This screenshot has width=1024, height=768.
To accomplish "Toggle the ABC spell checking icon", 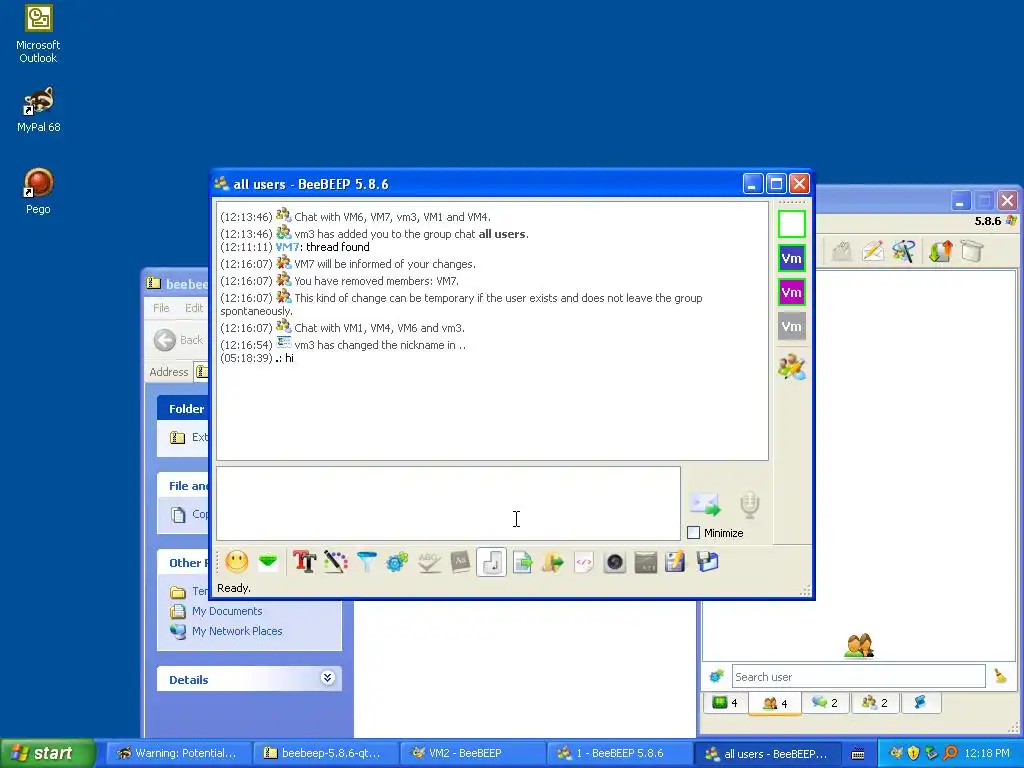I will [x=429, y=562].
